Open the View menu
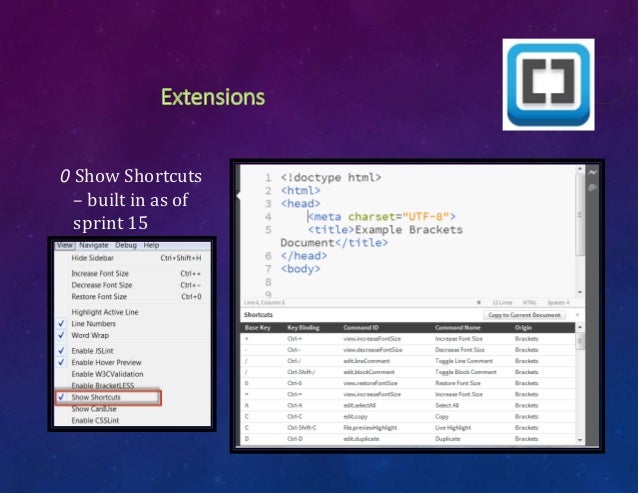Viewport: 638px width, 493px height. pos(64,245)
